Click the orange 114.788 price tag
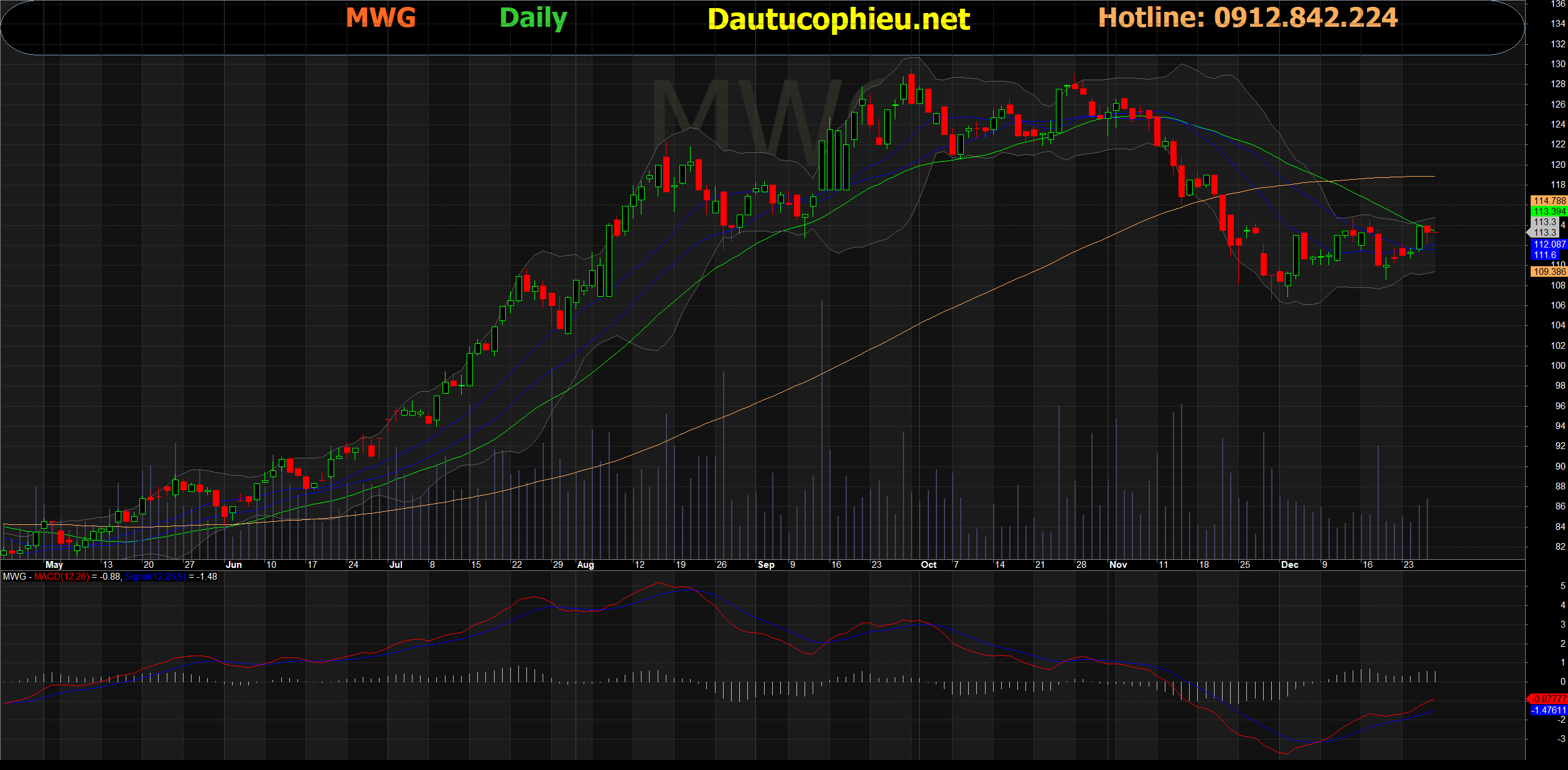 1549,201
